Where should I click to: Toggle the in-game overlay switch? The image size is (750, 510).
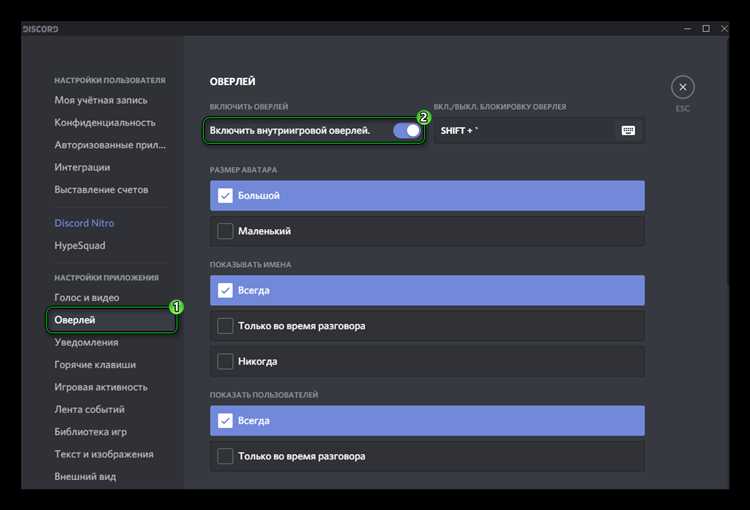(407, 131)
